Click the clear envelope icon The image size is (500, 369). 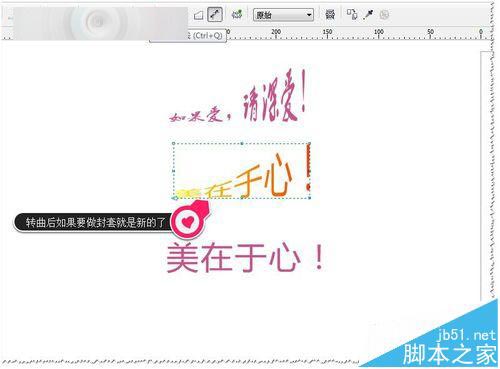click(x=384, y=15)
